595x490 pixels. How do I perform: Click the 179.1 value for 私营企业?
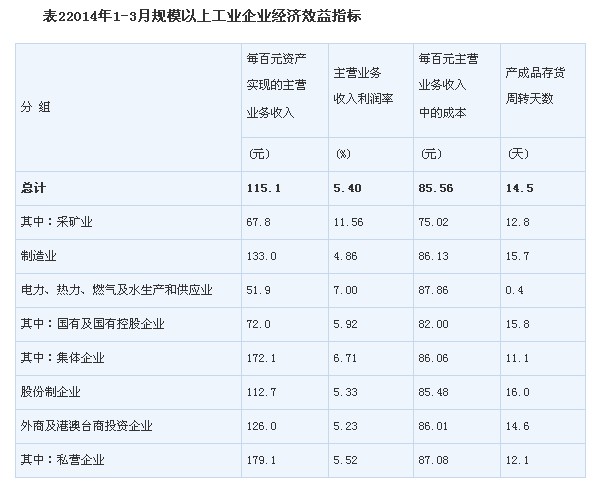(261, 460)
